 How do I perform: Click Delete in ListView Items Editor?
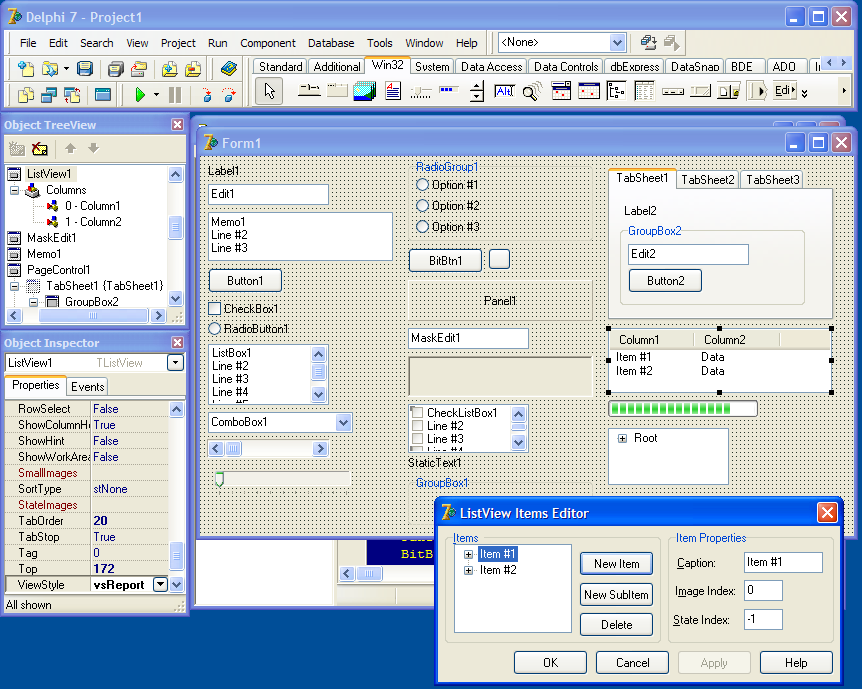click(616, 625)
